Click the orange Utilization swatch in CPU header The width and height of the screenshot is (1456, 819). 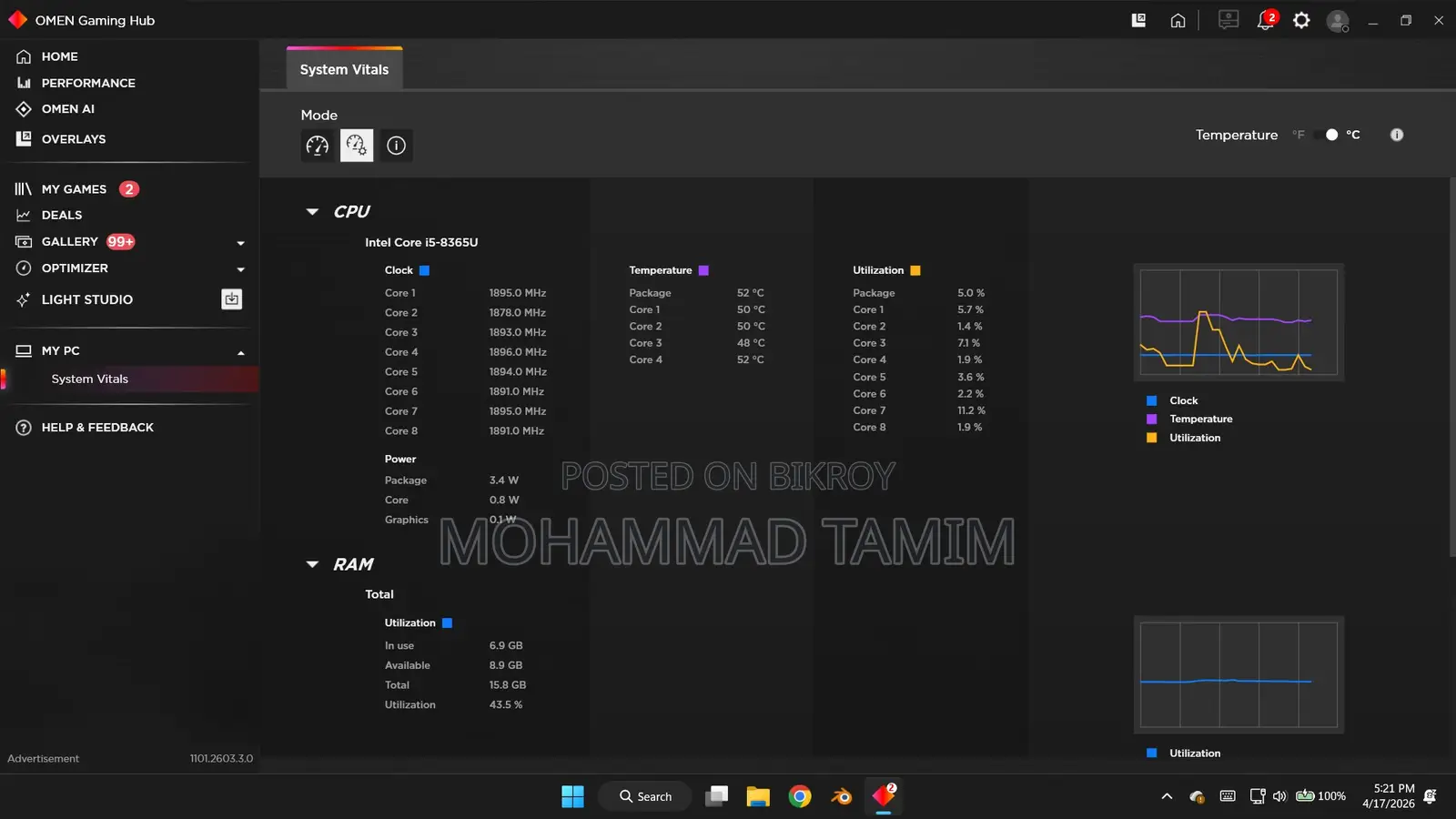click(915, 270)
